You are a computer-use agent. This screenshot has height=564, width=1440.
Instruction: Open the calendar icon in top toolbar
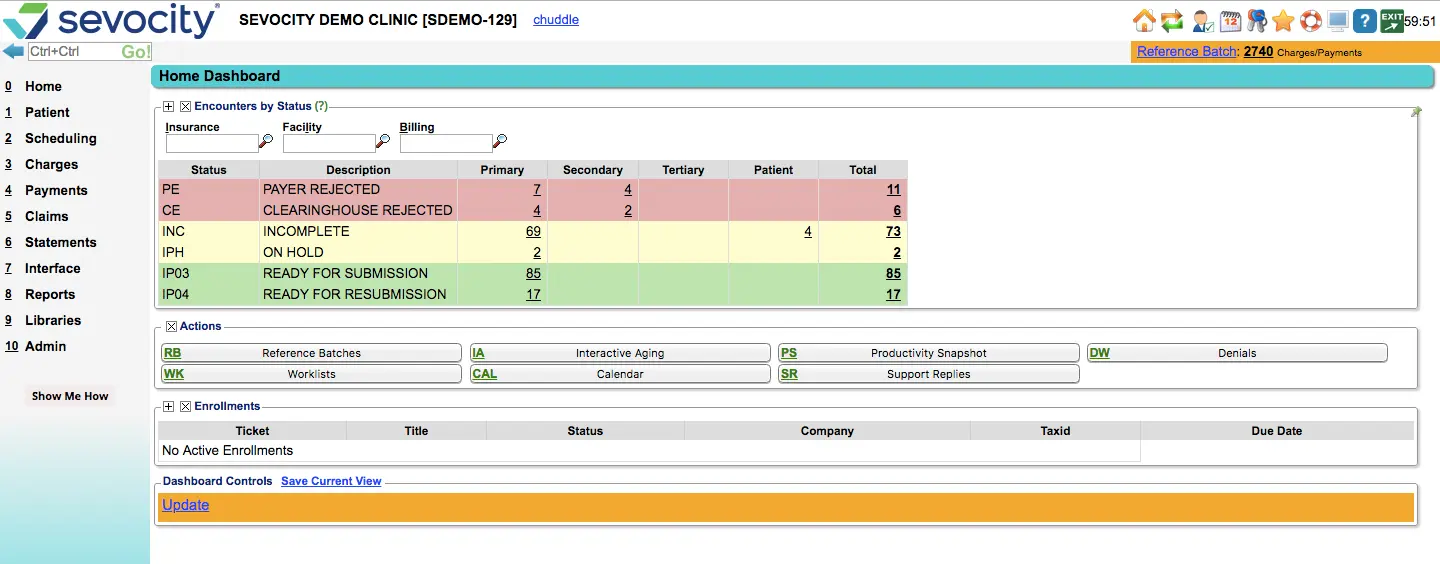pos(1230,20)
